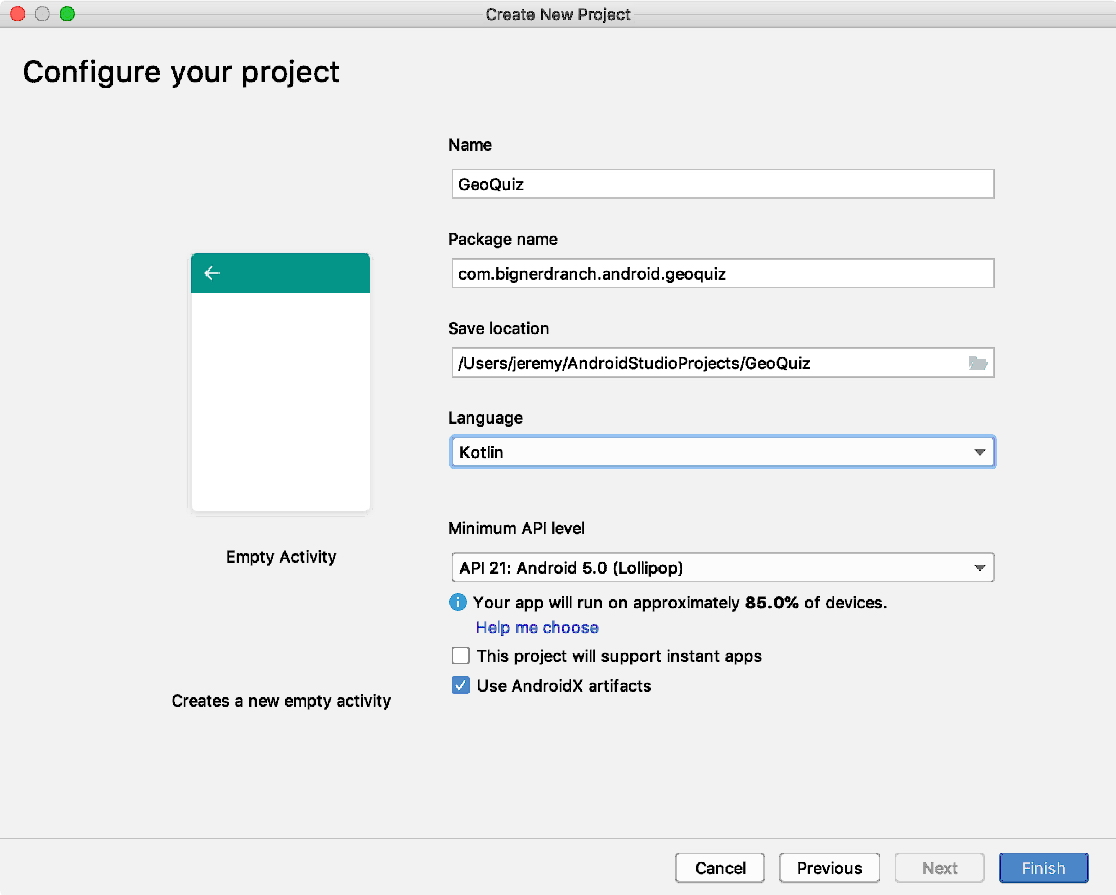Focus the Name field containing GeoQuiz
This screenshot has width=1116, height=895.
coord(722,184)
